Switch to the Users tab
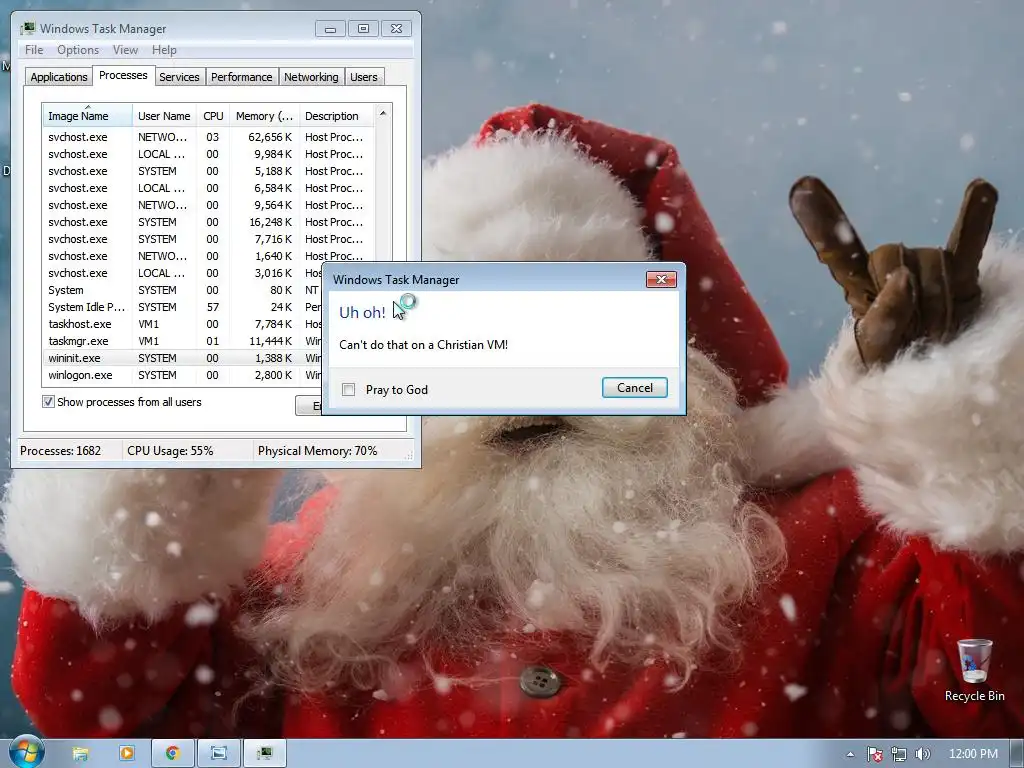The height and width of the screenshot is (768, 1024). tap(364, 77)
